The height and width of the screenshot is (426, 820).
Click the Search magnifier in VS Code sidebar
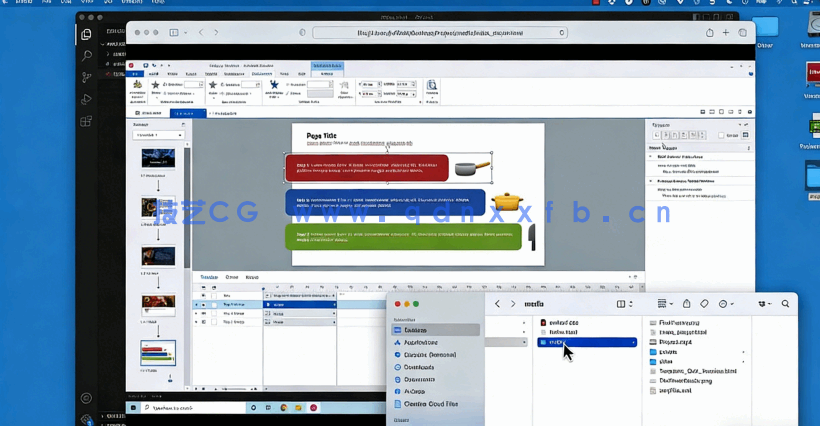[x=86, y=55]
